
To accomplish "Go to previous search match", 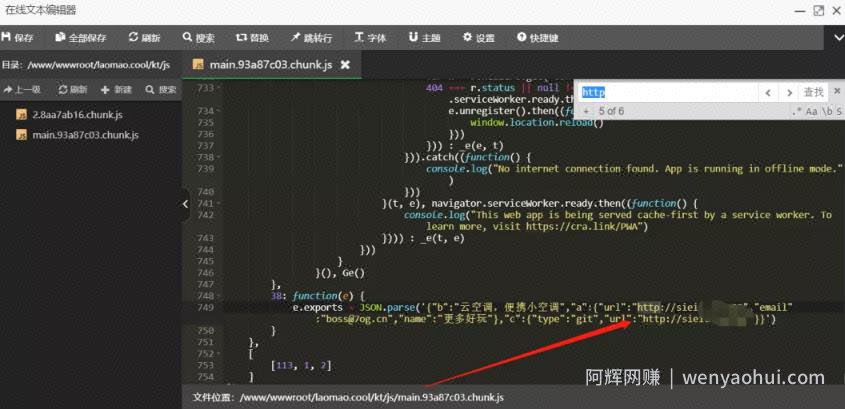I will [x=768, y=93].
